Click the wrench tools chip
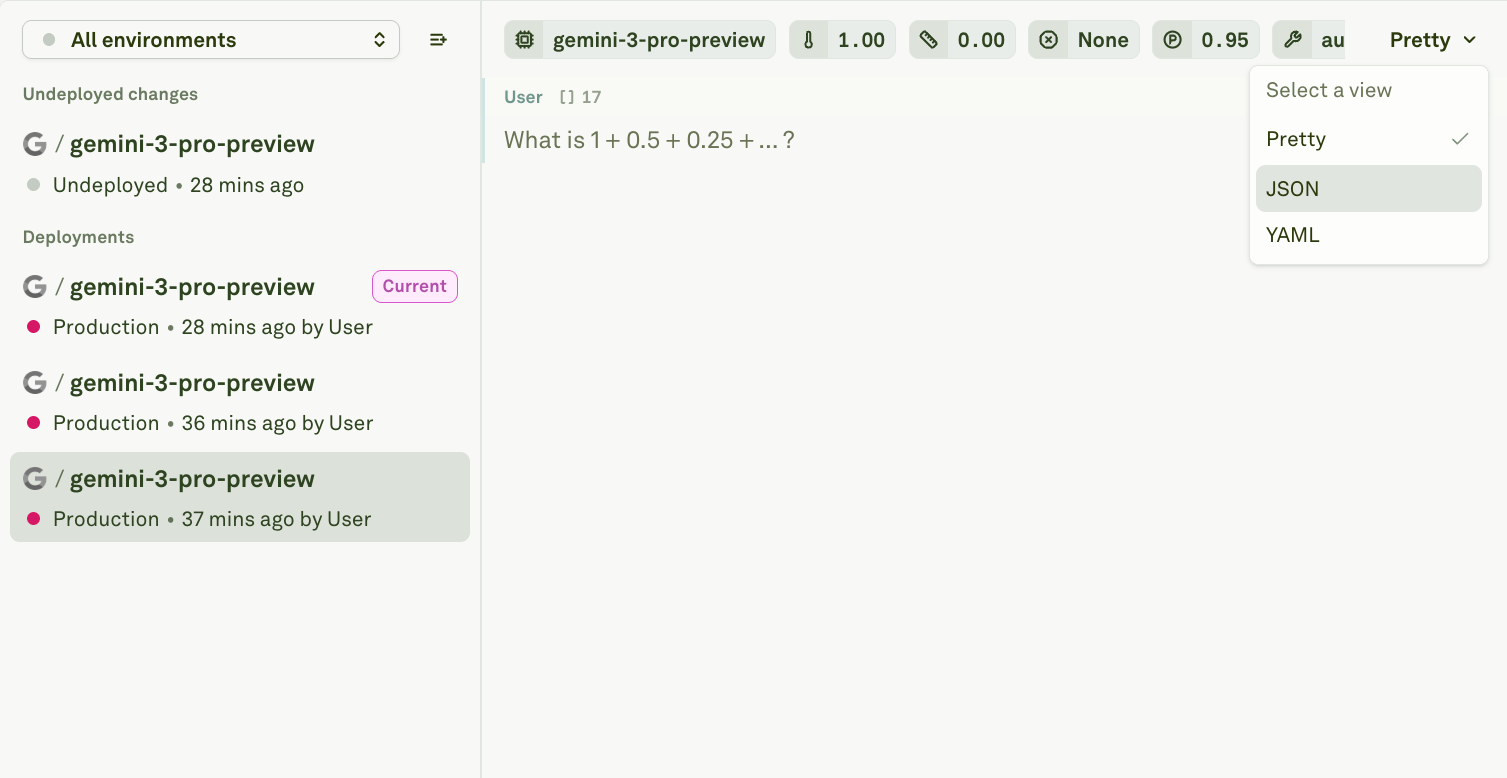Image resolution: width=1507 pixels, height=778 pixels. coord(1309,40)
